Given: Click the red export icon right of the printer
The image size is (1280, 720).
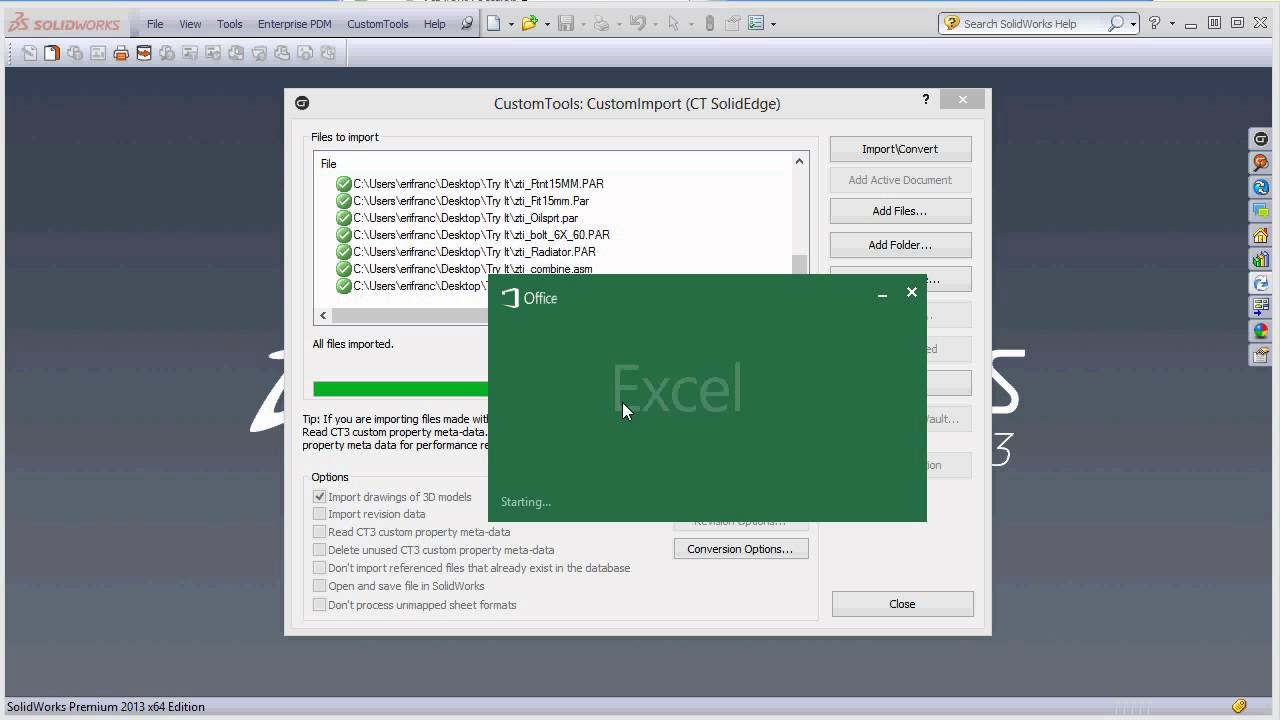Looking at the screenshot, I should (144, 53).
